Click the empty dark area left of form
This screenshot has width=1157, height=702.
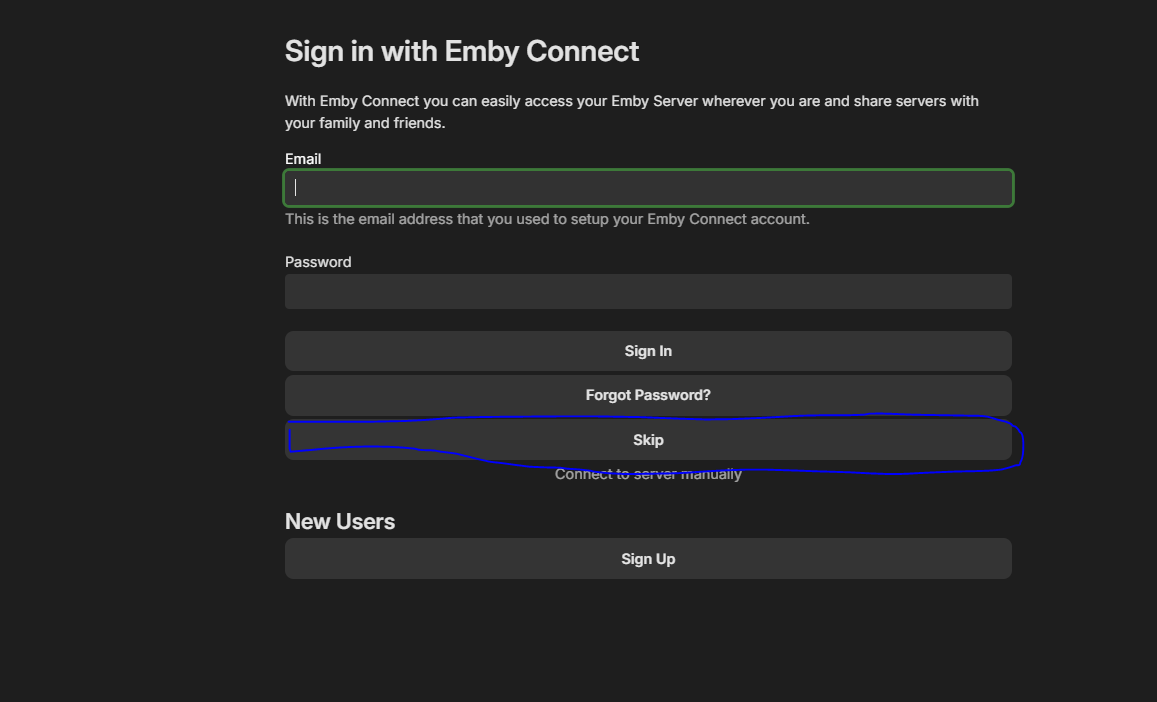pyautogui.click(x=130, y=350)
